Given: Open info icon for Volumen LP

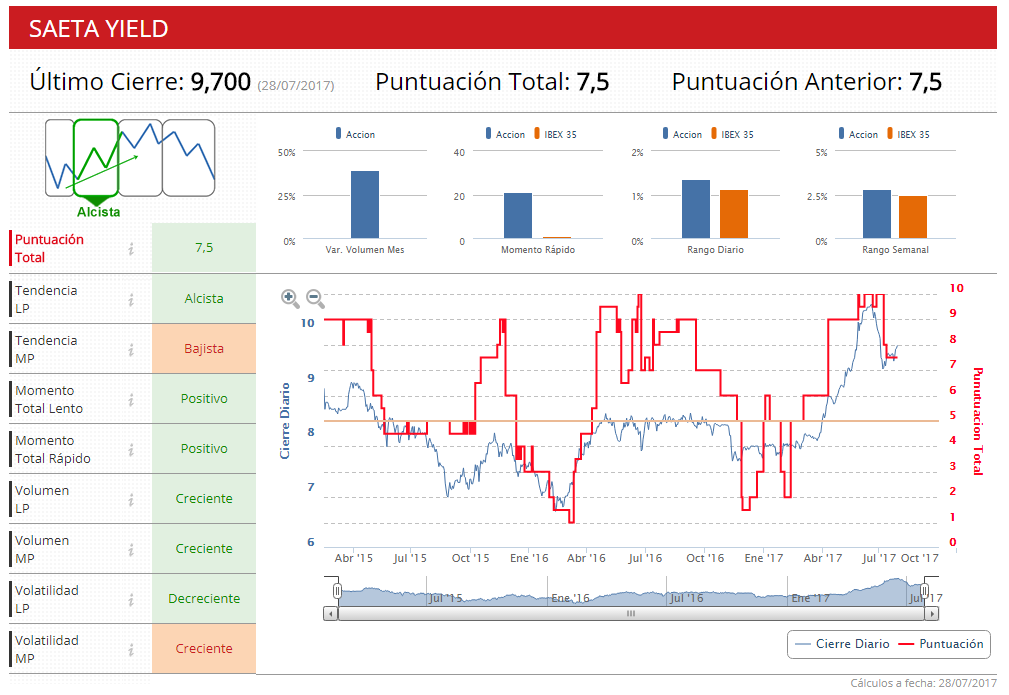Looking at the screenshot, I should (x=131, y=499).
